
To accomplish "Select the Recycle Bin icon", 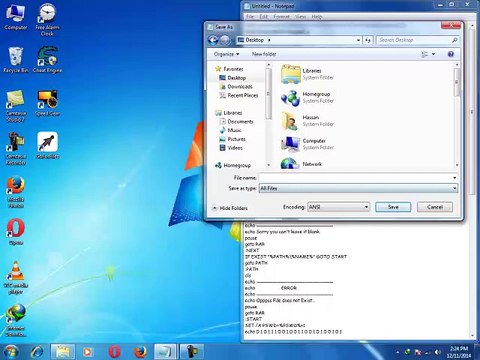I will click(15, 60).
